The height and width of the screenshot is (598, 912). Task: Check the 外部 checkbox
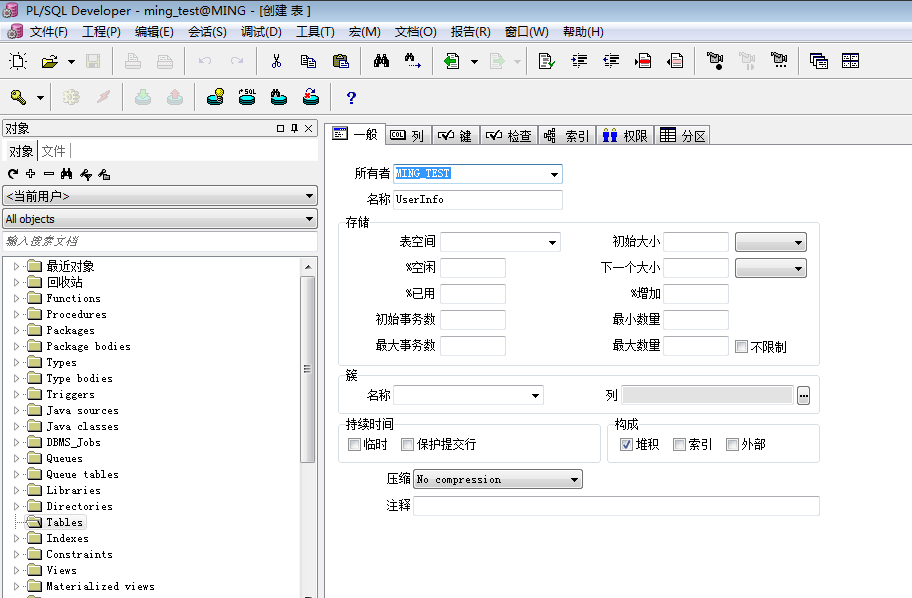point(733,444)
